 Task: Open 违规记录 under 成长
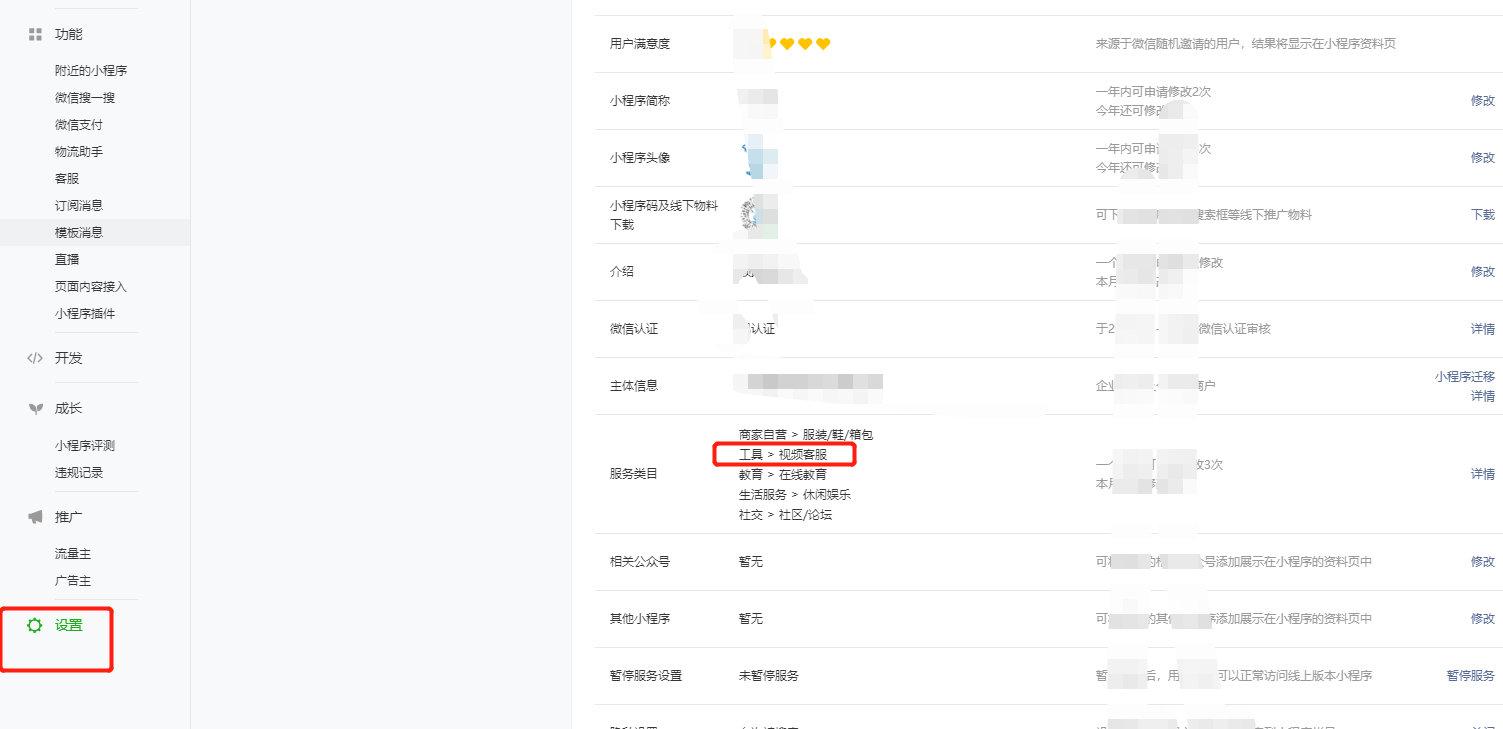(79, 472)
